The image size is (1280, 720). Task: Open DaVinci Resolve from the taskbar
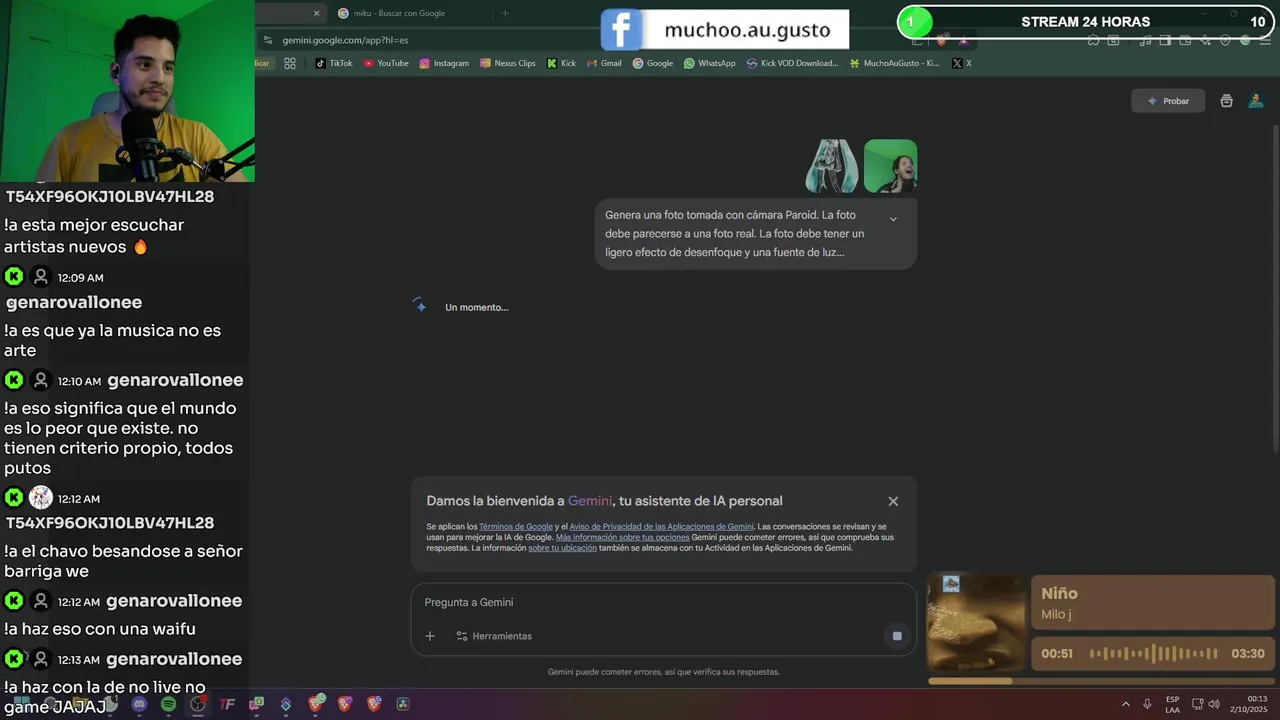click(403, 704)
